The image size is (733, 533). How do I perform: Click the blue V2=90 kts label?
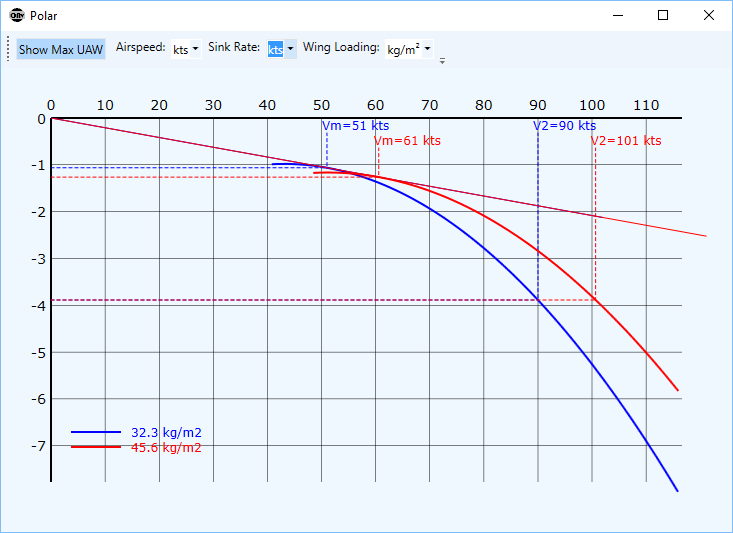(564, 126)
